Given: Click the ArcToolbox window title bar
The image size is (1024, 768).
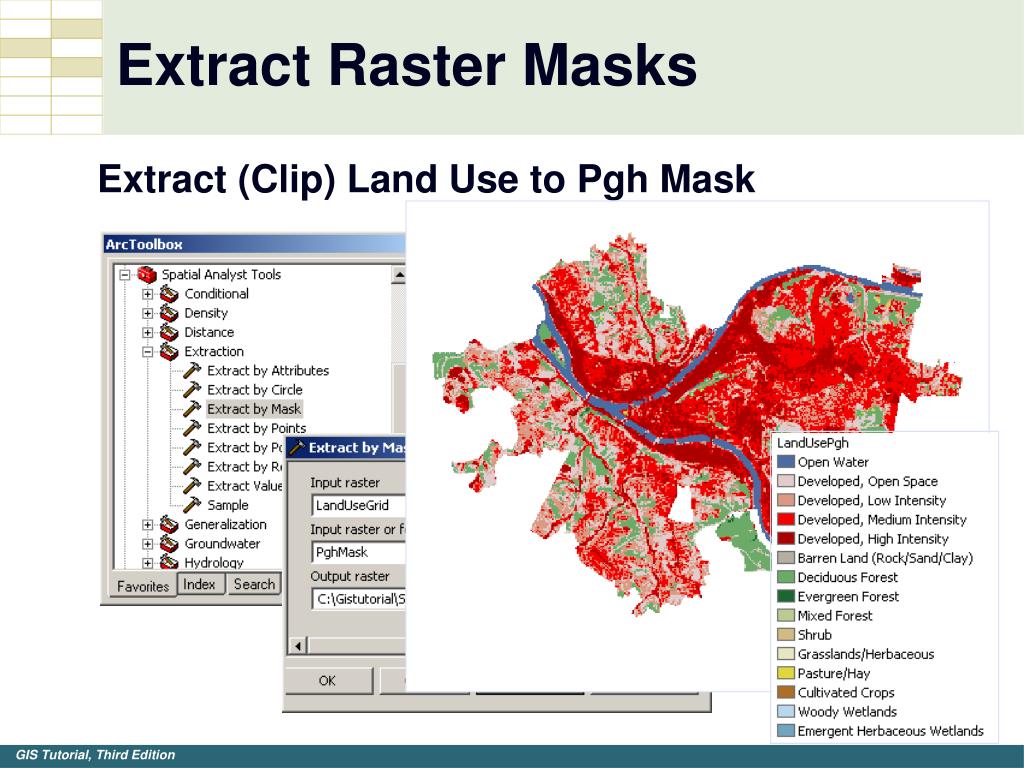Looking at the screenshot, I should [x=255, y=244].
